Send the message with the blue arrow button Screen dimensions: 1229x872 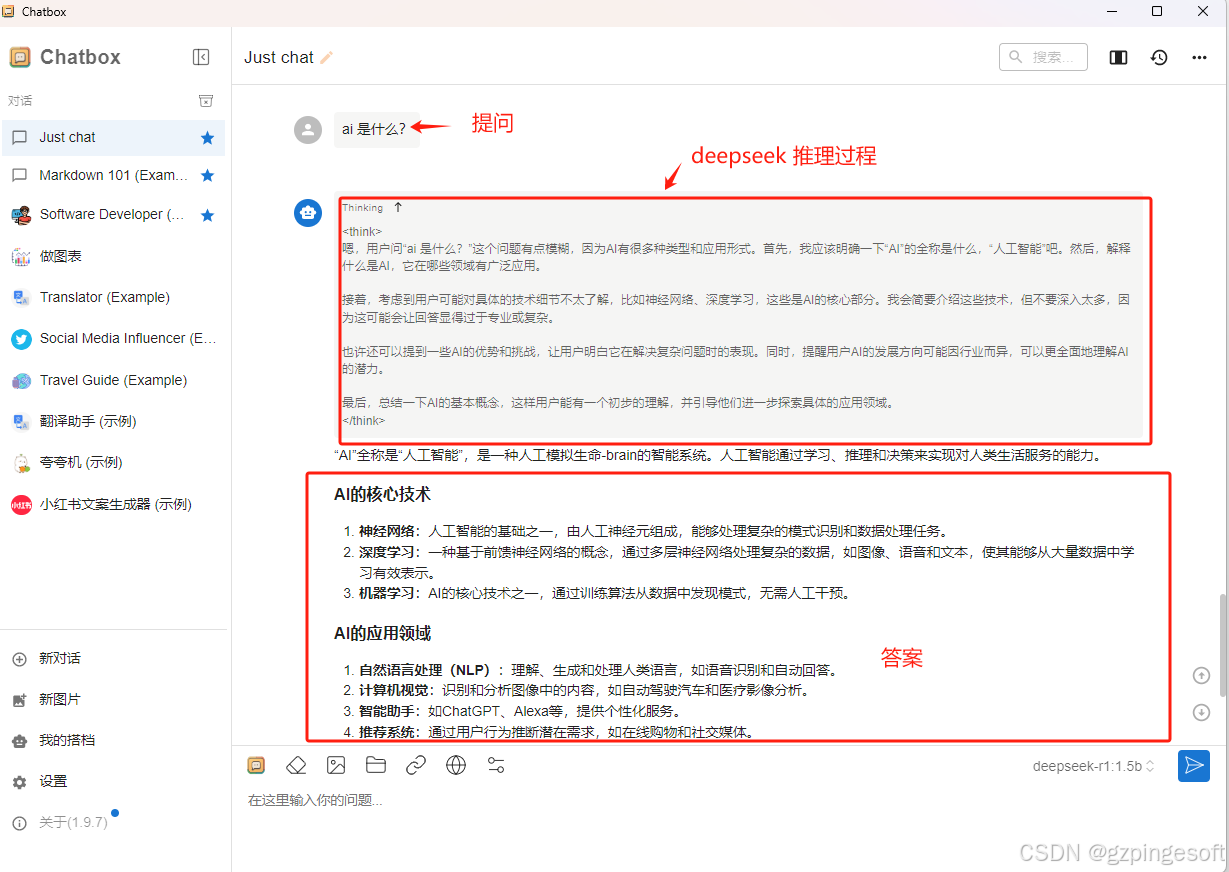pyautogui.click(x=1194, y=766)
